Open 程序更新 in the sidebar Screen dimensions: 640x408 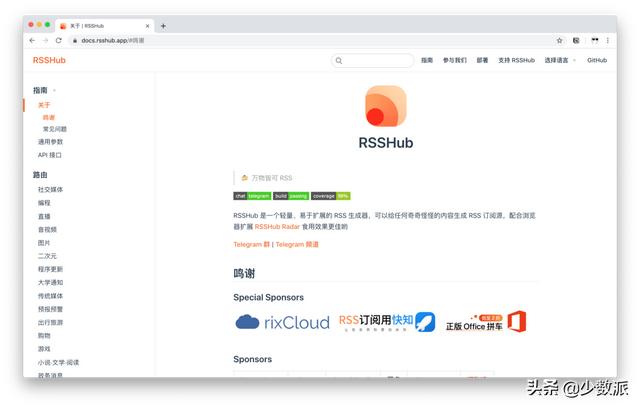pos(50,269)
